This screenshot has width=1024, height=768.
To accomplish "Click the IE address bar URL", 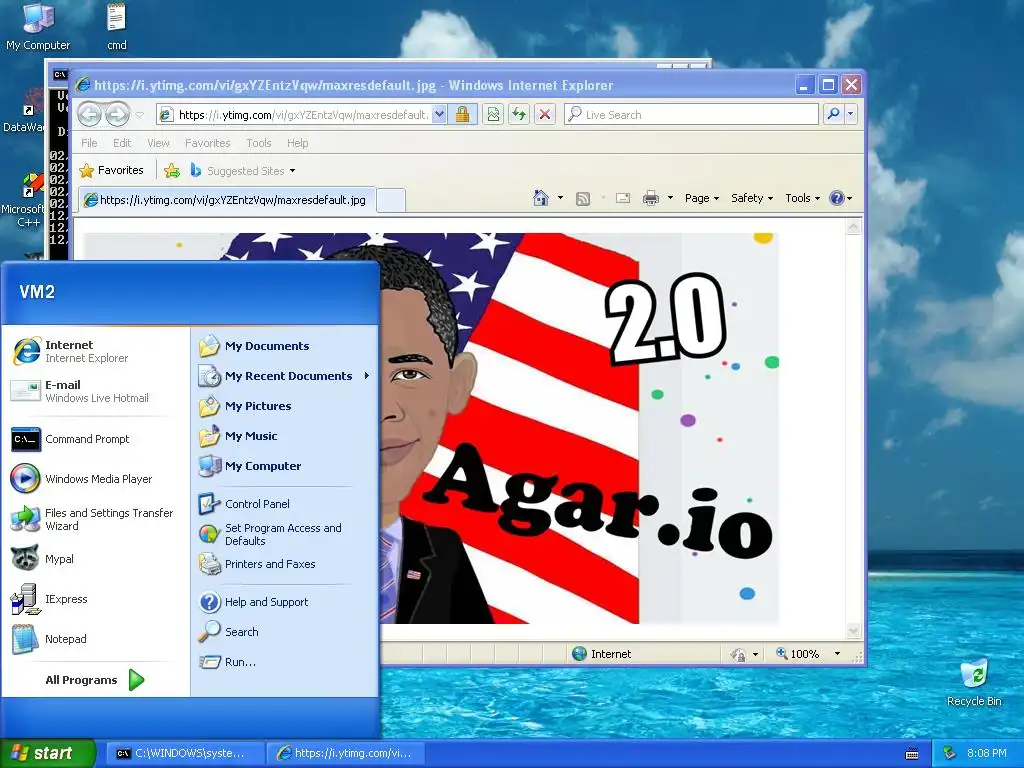I will pos(303,115).
